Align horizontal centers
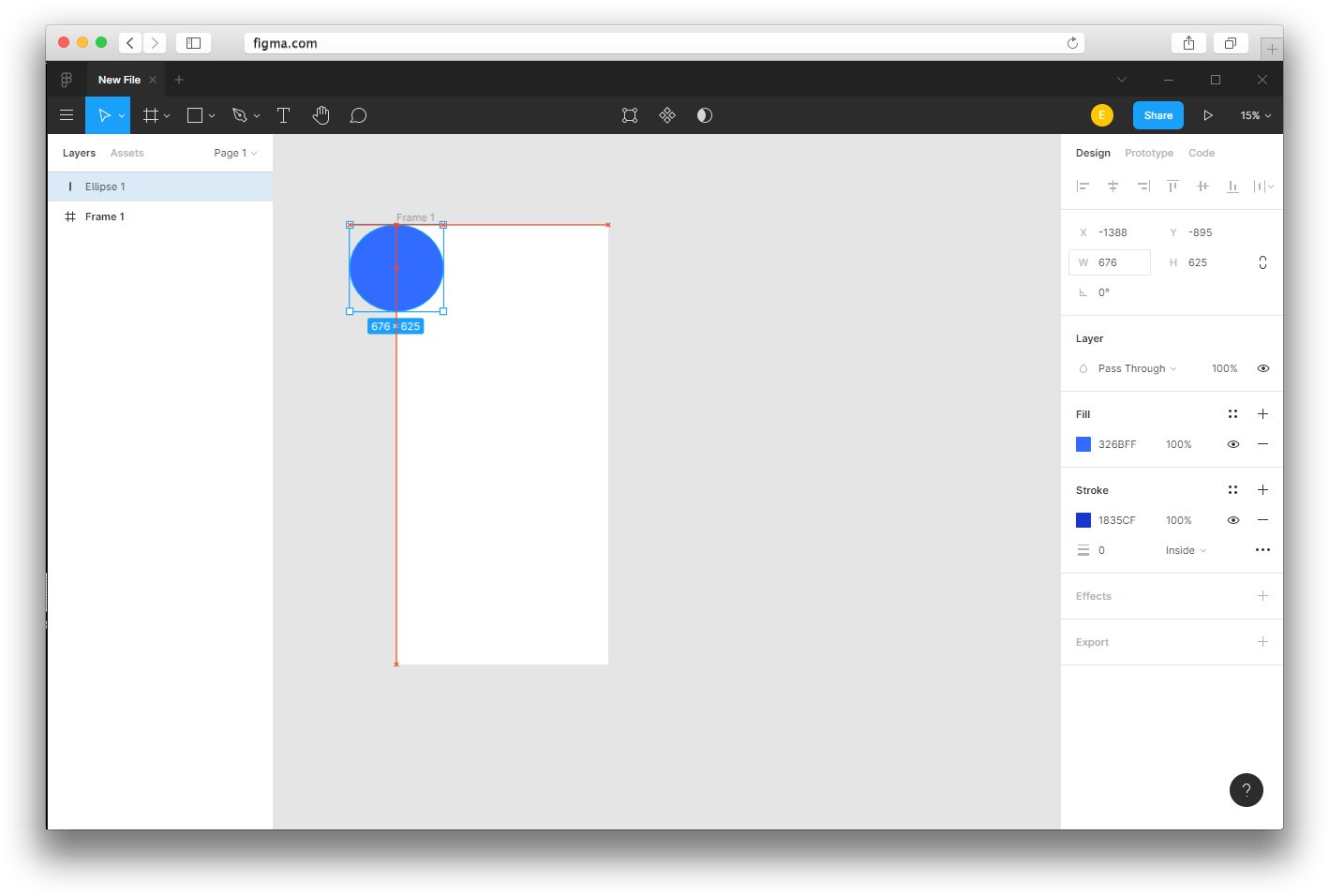The height and width of the screenshot is (896, 1329). coord(1112,187)
